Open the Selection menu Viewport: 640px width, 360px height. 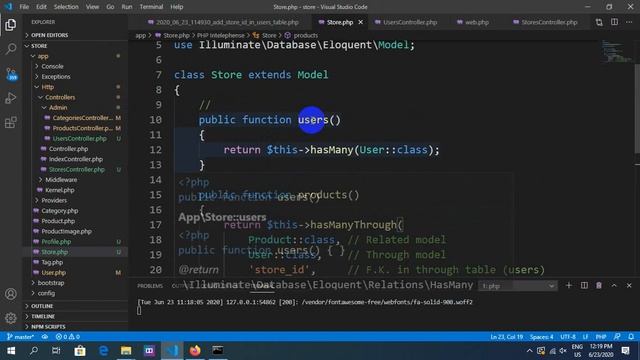click(66, 7)
